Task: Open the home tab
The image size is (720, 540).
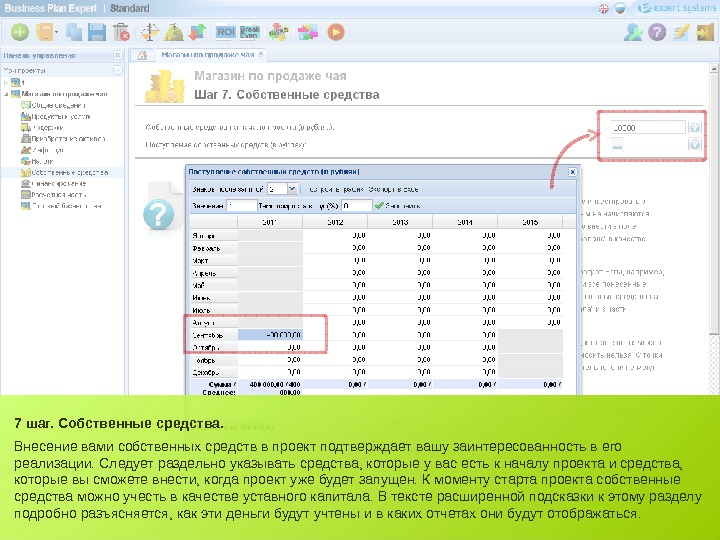Action: tap(142, 55)
